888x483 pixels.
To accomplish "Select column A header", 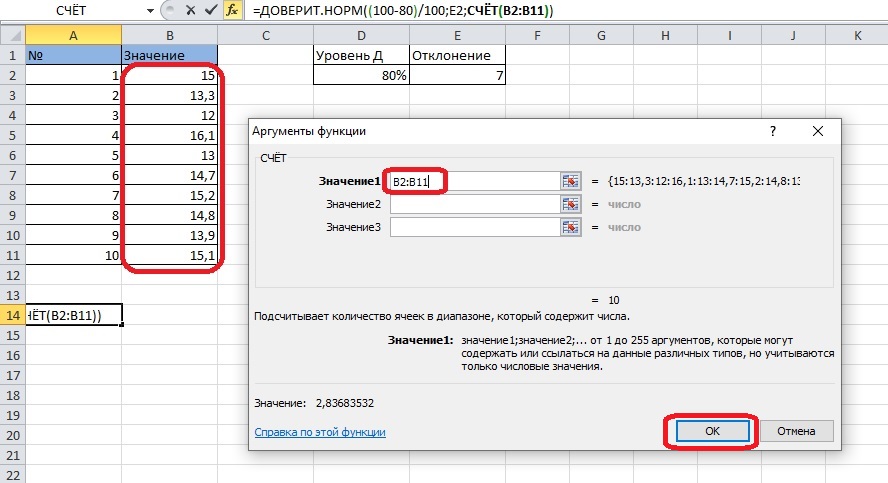I will tap(73, 36).
